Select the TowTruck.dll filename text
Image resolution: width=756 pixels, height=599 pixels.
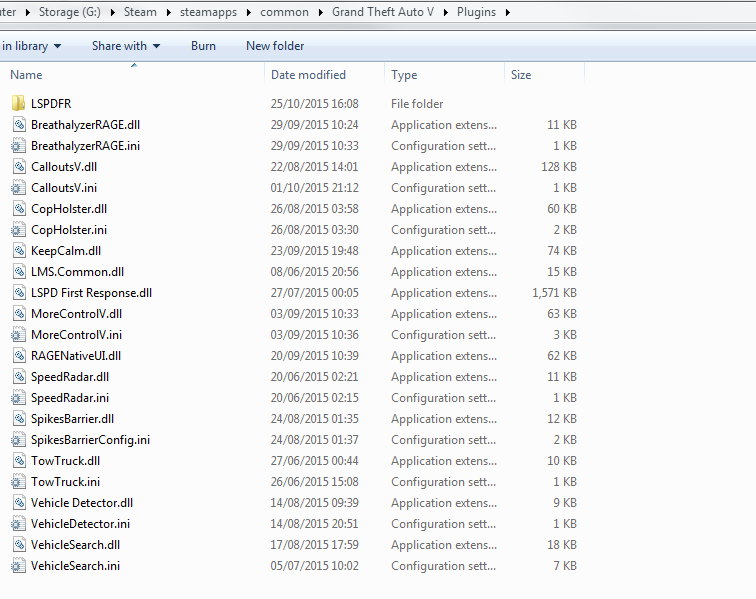(x=65, y=461)
